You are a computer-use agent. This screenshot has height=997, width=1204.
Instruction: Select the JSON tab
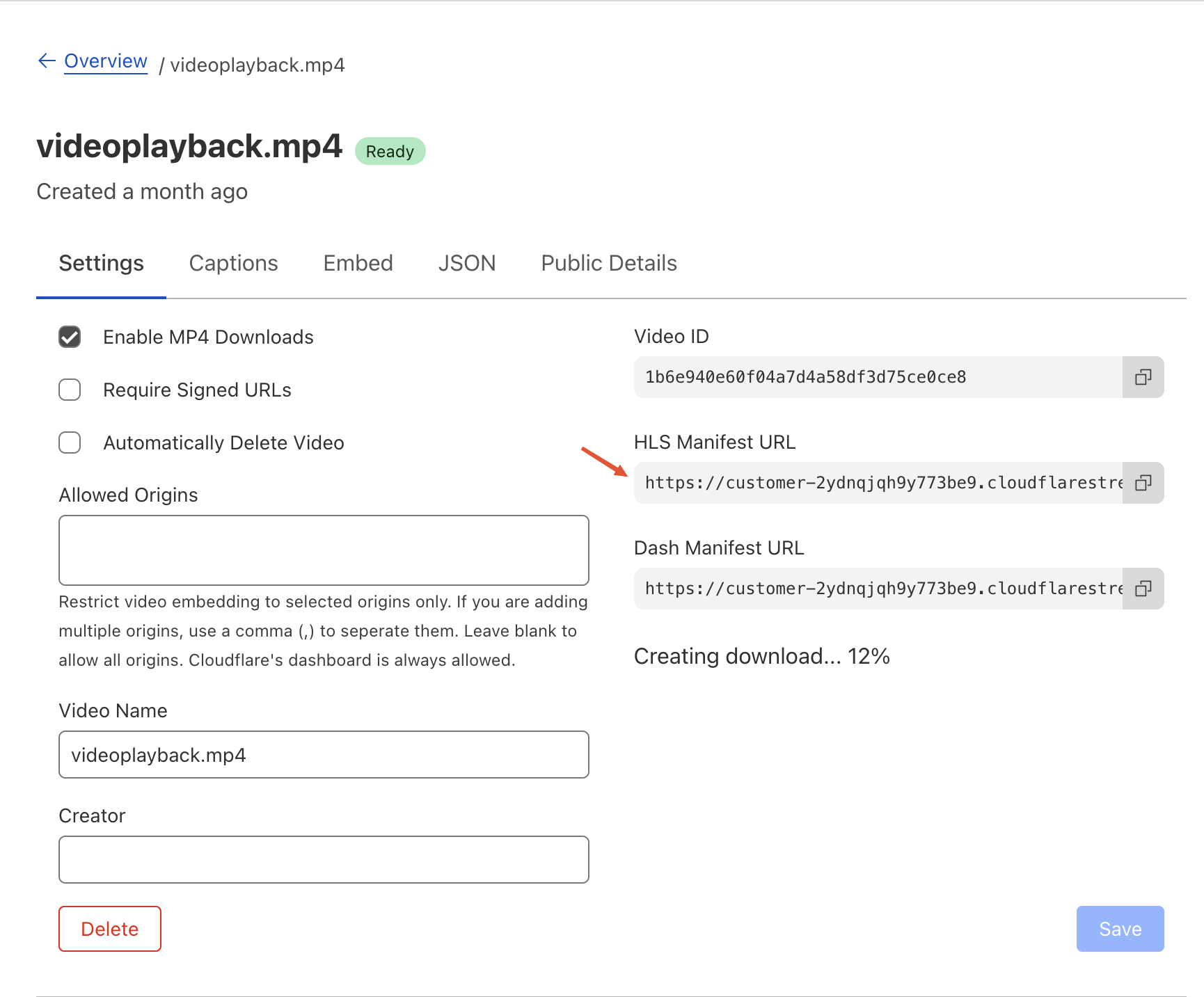466,264
